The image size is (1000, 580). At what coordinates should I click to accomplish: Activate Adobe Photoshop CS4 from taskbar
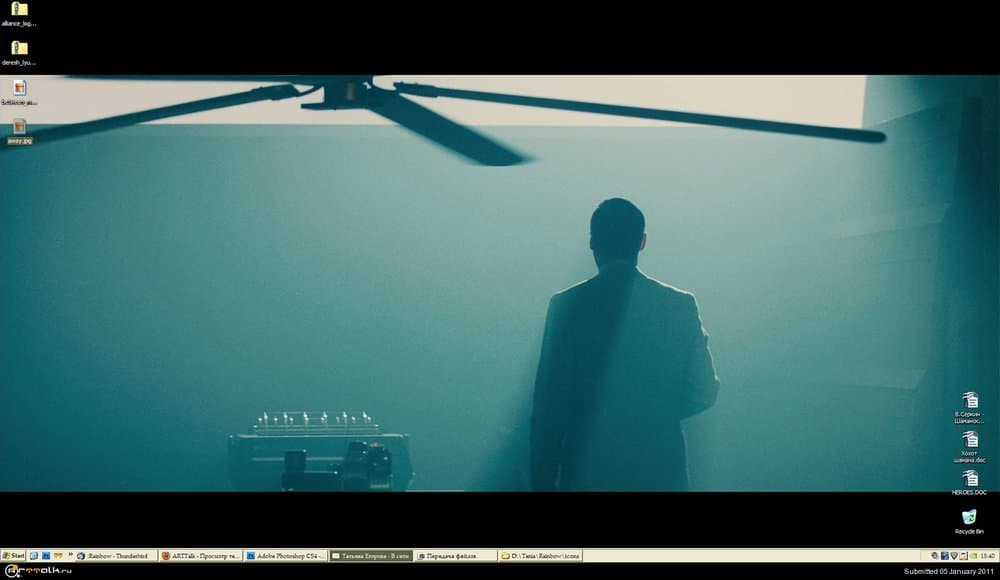point(286,555)
